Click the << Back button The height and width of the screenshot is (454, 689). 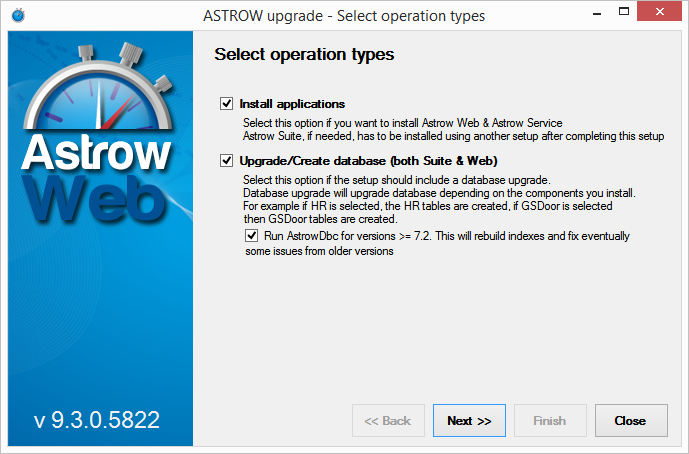[x=388, y=421]
